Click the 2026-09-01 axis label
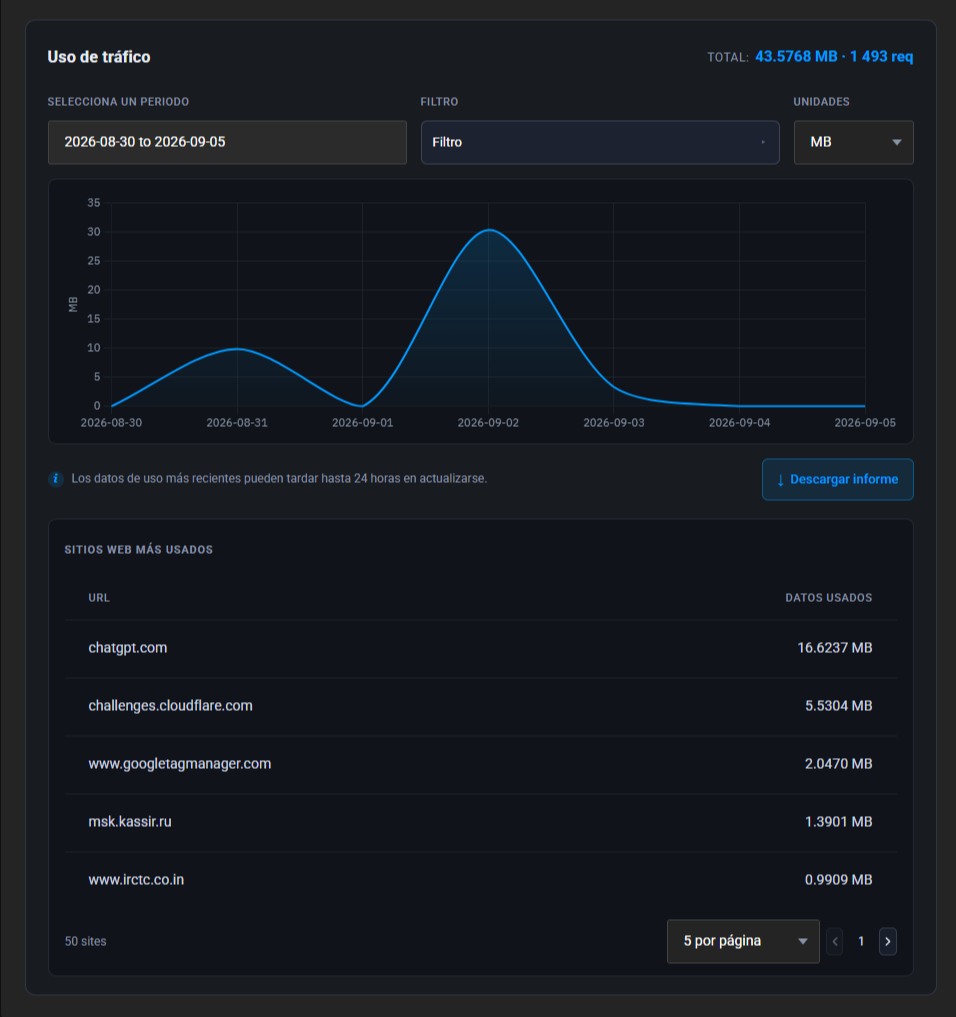Viewport: 956px width, 1017px height. point(363,423)
